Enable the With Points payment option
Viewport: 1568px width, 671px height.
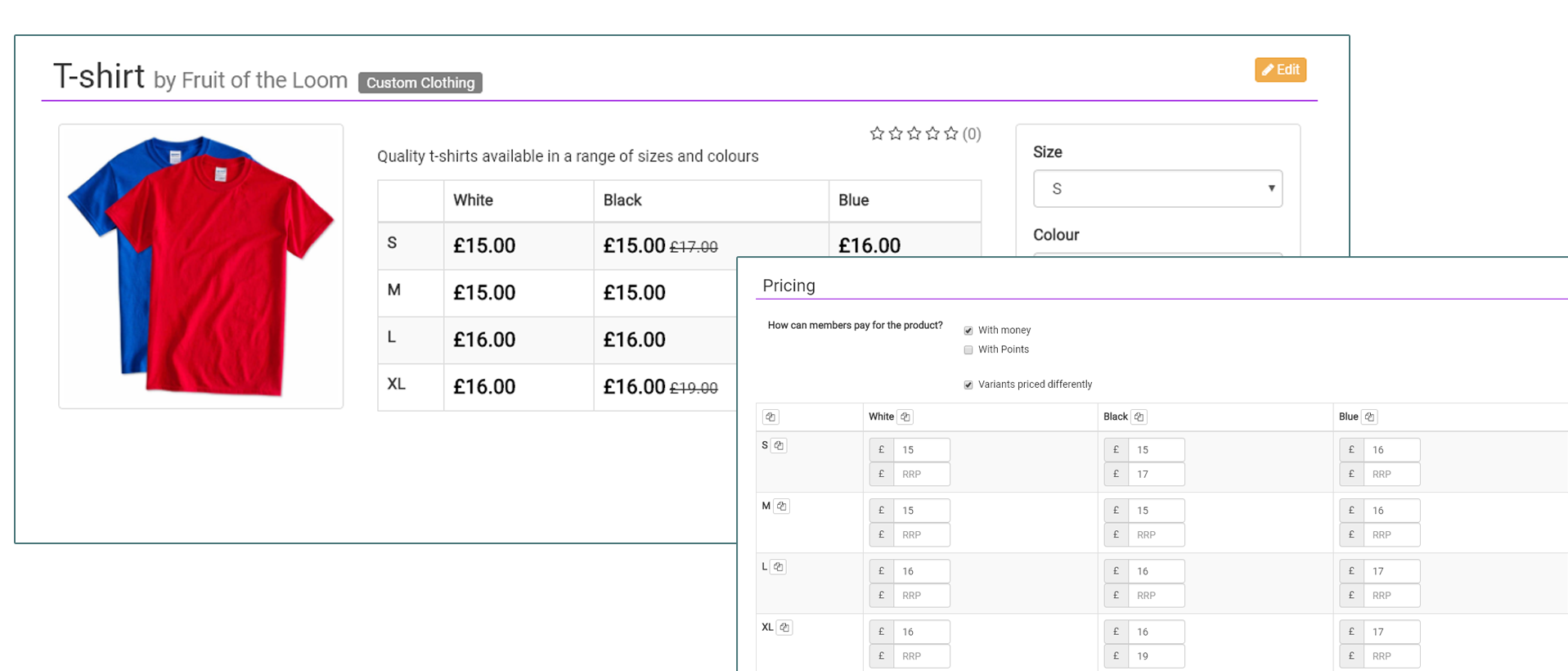[968, 350]
